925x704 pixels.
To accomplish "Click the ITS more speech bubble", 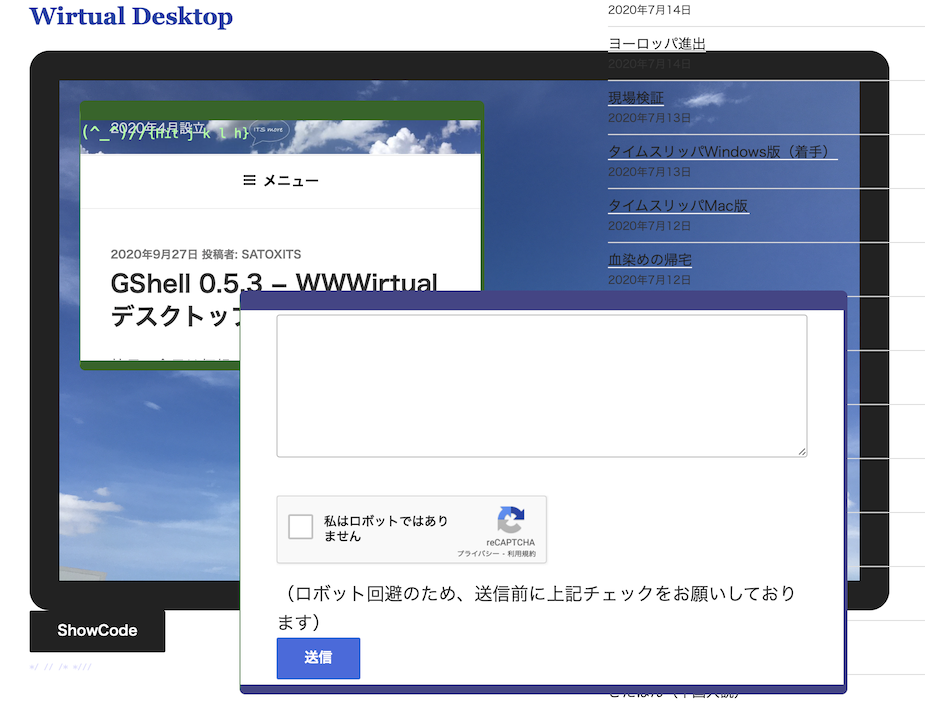I will click(x=268, y=131).
